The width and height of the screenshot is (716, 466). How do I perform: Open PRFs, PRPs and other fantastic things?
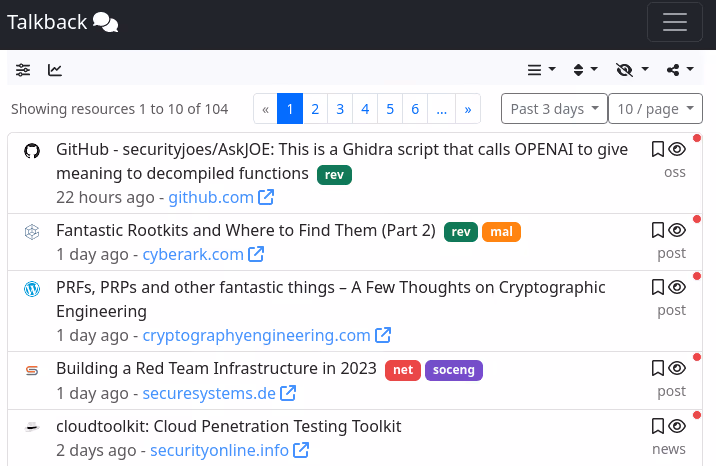(331, 299)
